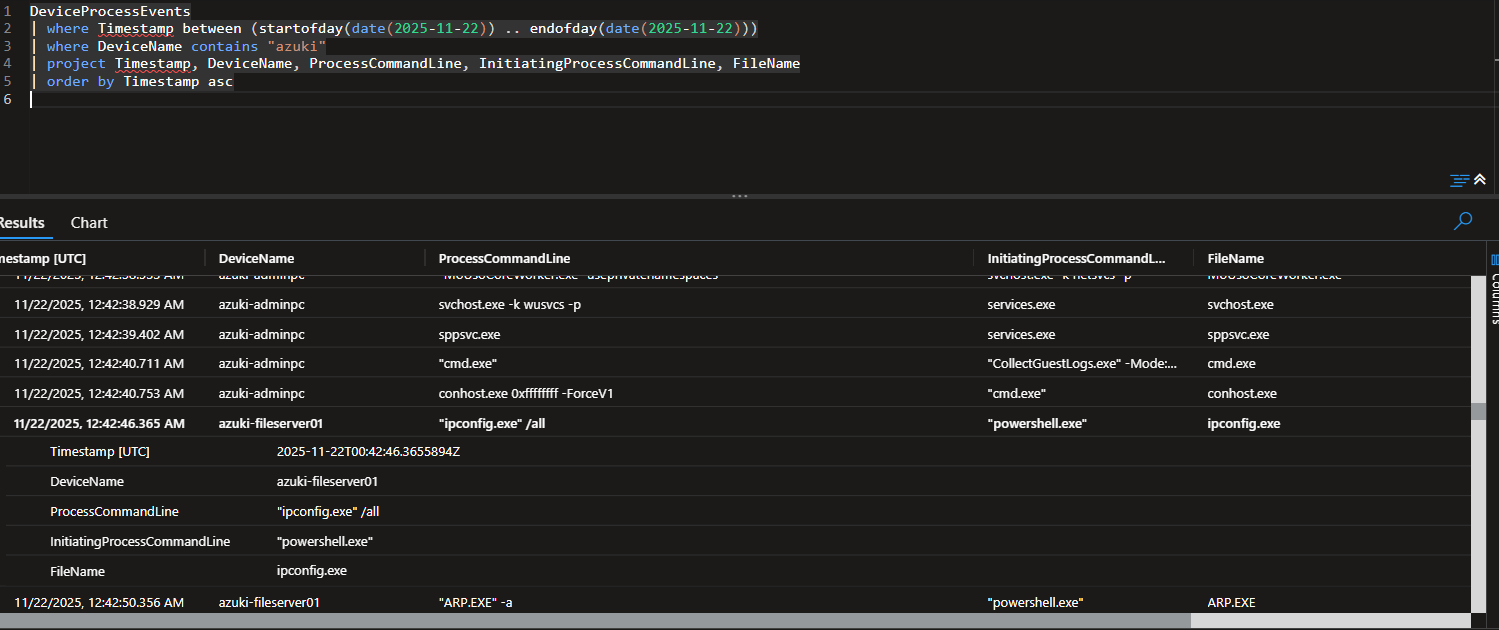The width and height of the screenshot is (1499, 630).
Task: Sort by the InitiatingProcessCommandL... column header
Action: 1076,258
